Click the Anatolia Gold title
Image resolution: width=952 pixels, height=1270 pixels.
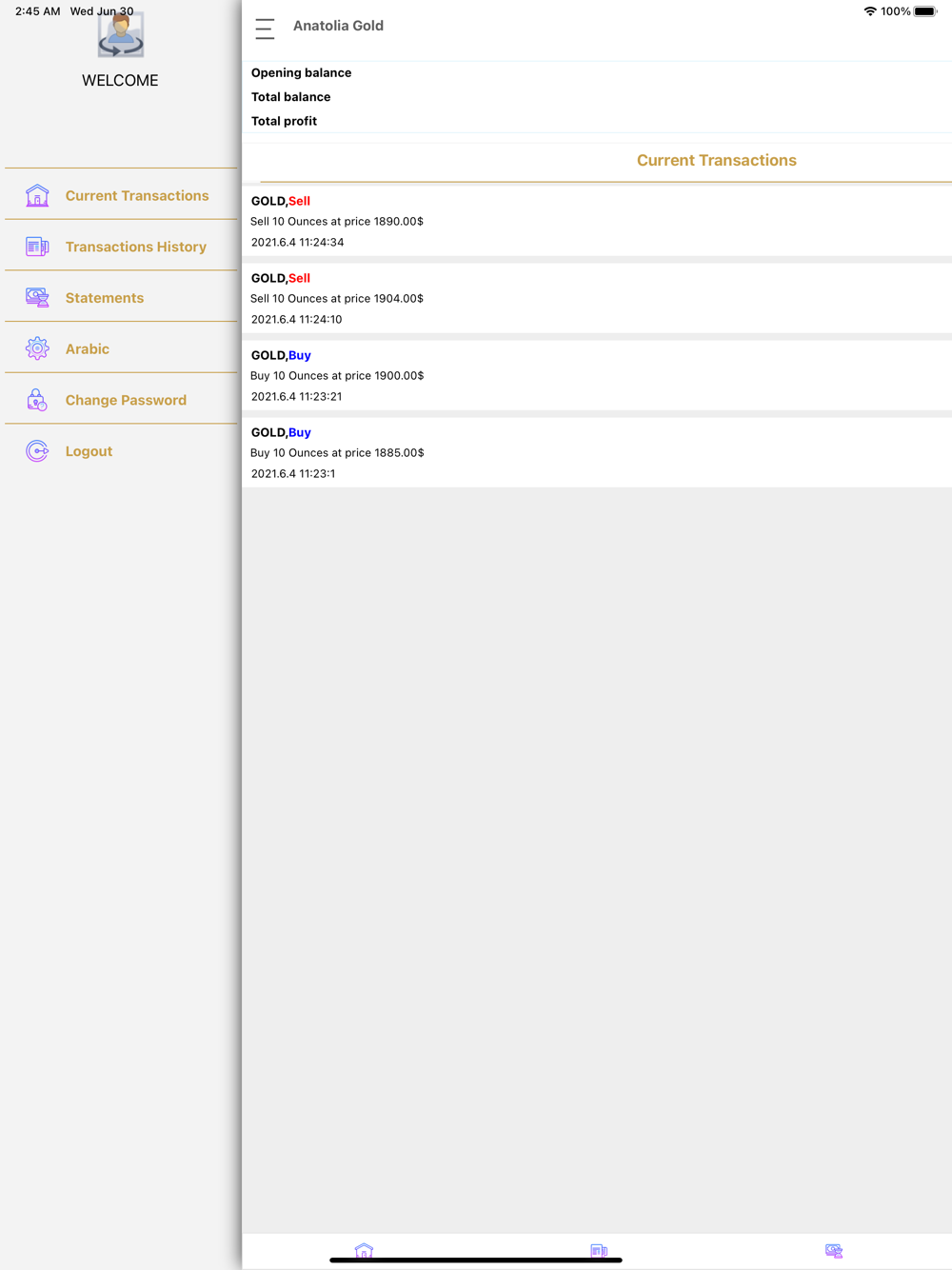point(338,26)
